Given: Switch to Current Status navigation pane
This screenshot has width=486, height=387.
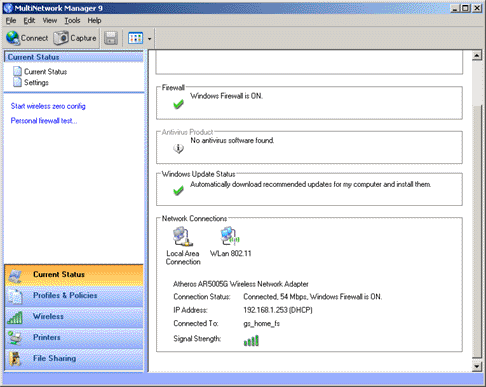Looking at the screenshot, I should (74, 275).
